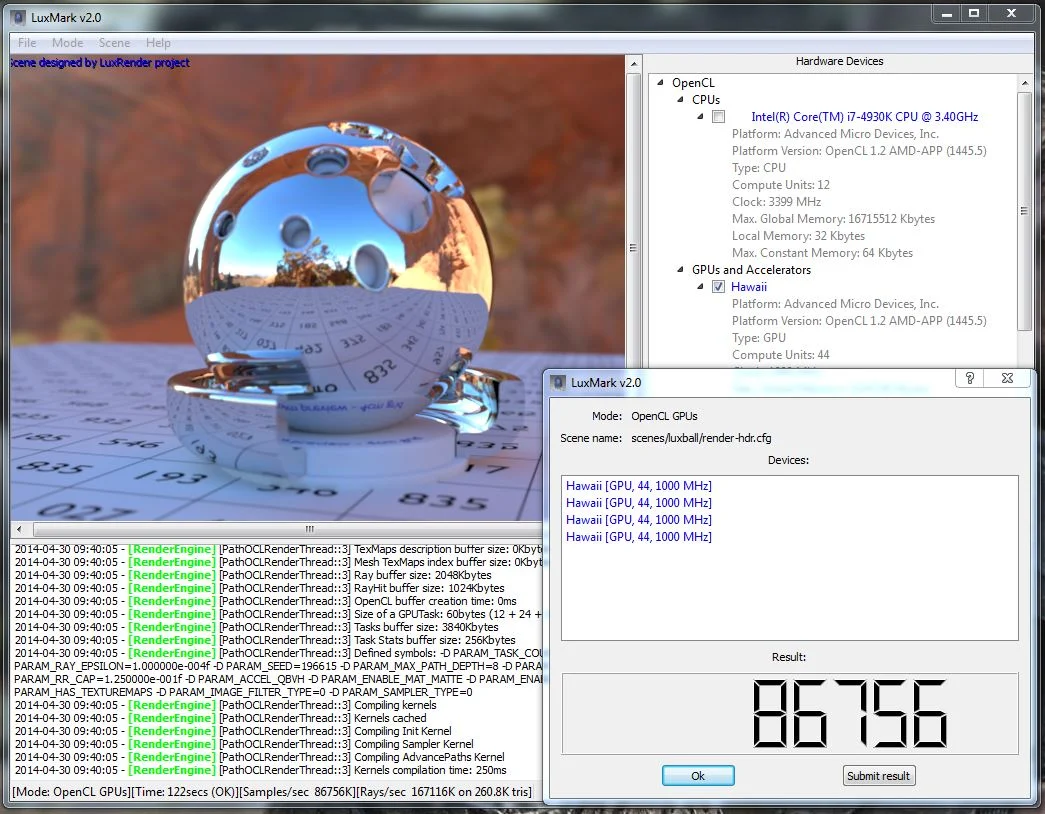Open the File menu
1045x814 pixels.
click(x=27, y=43)
